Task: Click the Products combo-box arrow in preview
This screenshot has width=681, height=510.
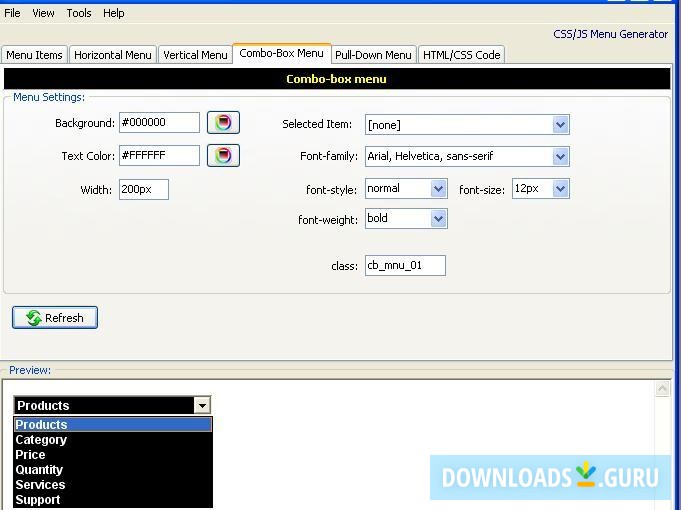Action: [x=202, y=406]
